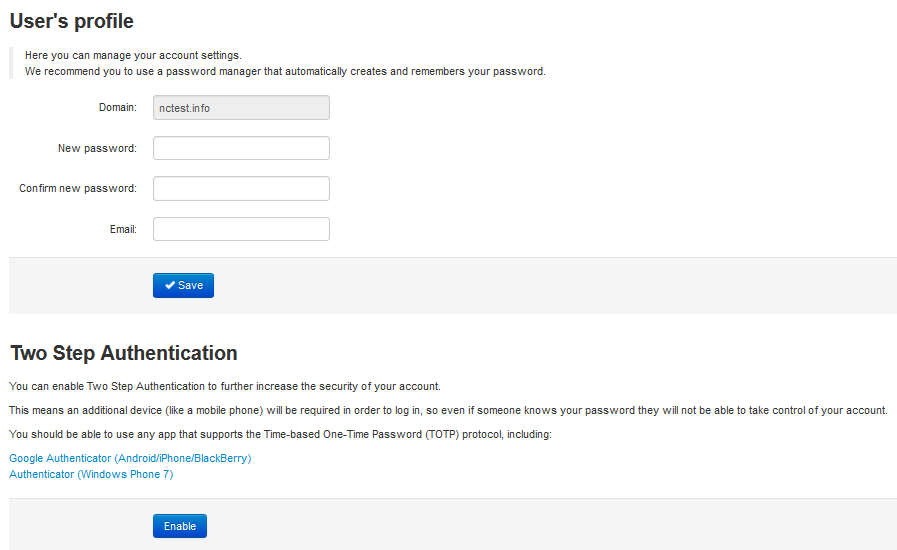Save the profile changes
897x550 pixels.
pyautogui.click(x=183, y=285)
